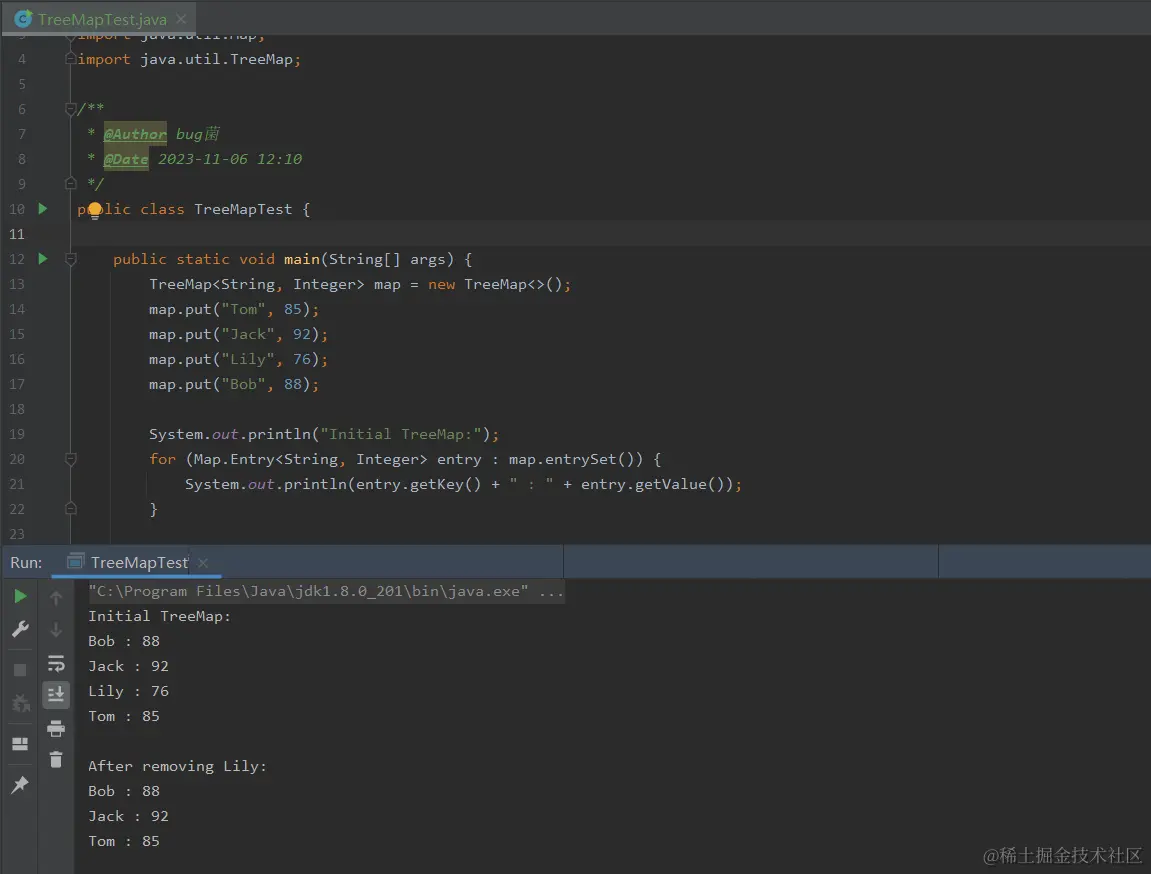Image resolution: width=1151 pixels, height=874 pixels.
Task: Click line number 11 in gutter
Action: point(17,234)
